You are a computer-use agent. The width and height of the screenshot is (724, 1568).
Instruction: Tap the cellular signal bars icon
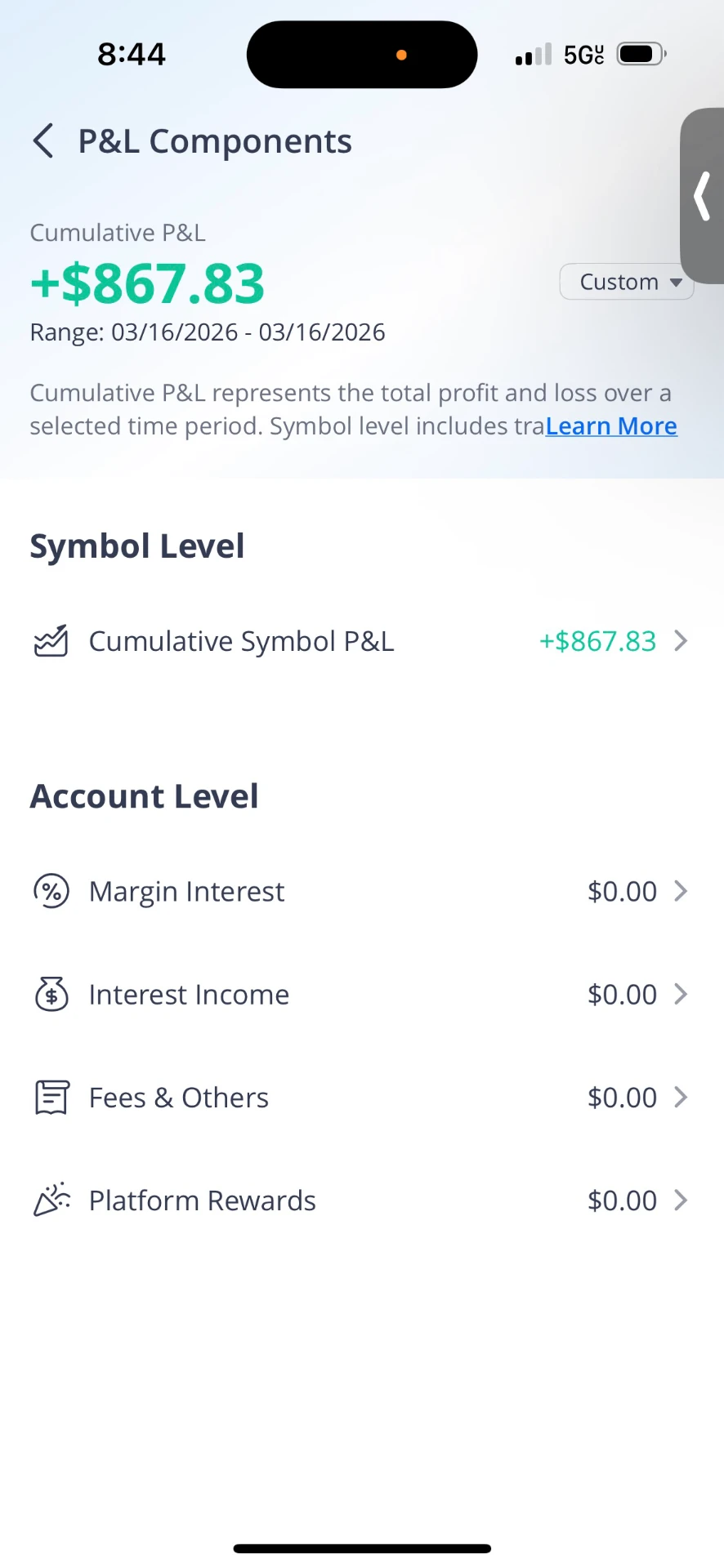[x=534, y=55]
